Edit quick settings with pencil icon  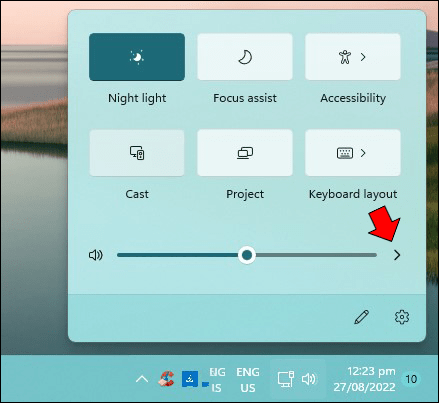(361, 317)
